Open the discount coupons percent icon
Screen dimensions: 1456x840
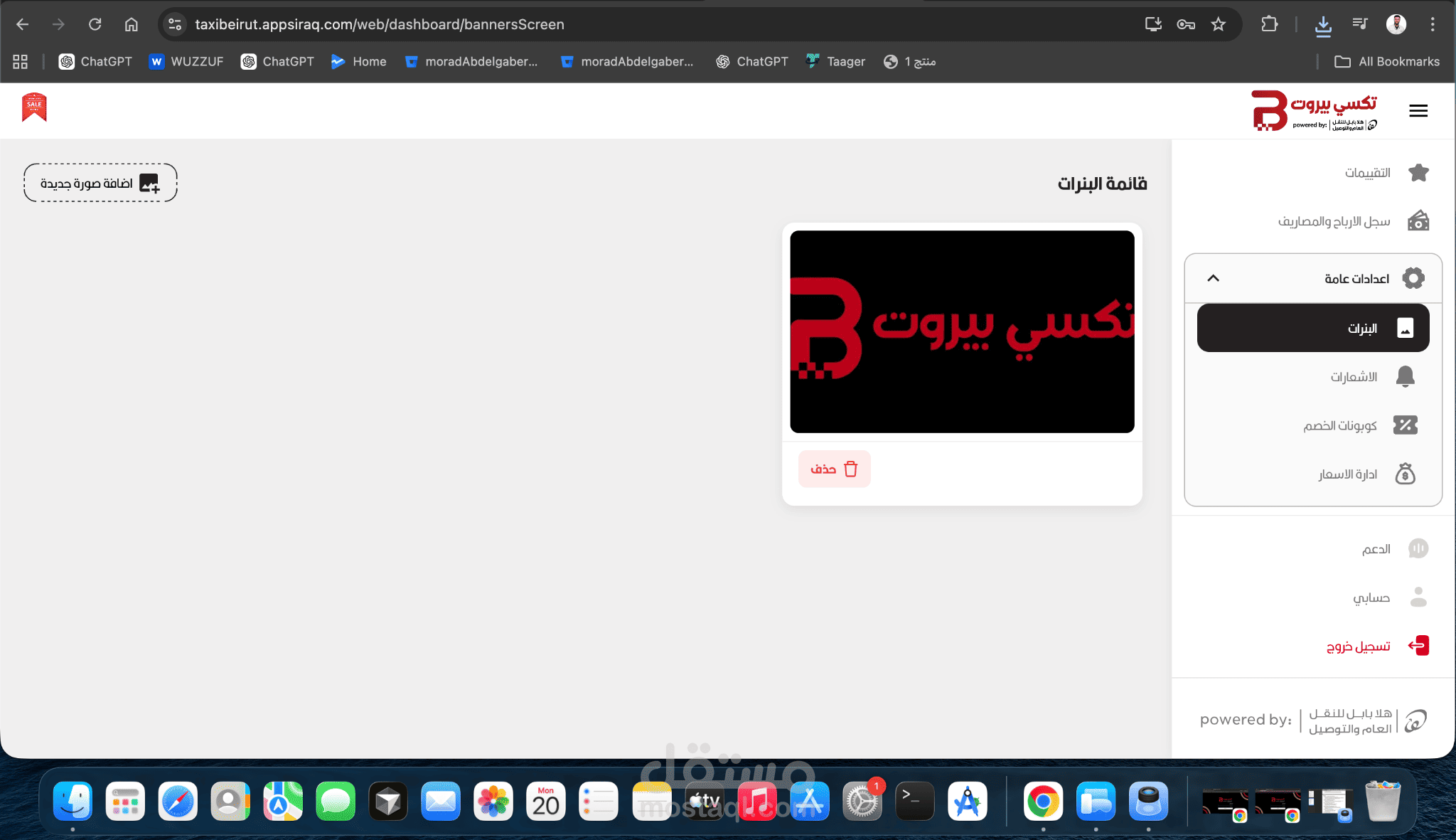click(x=1405, y=425)
